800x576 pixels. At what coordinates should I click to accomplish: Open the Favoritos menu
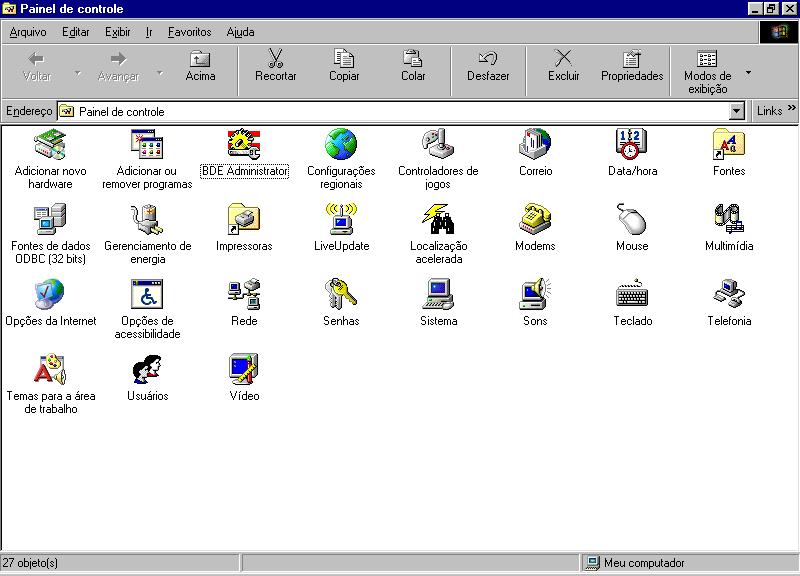[x=189, y=32]
